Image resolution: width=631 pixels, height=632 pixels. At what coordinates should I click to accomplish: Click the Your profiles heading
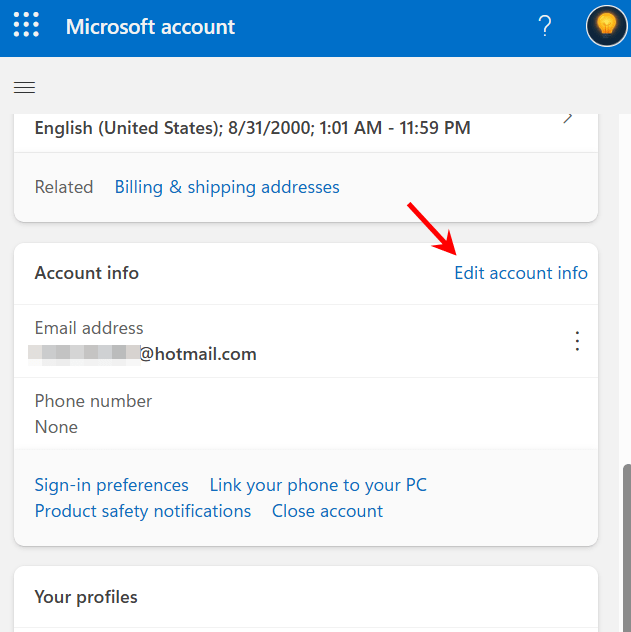tap(86, 597)
